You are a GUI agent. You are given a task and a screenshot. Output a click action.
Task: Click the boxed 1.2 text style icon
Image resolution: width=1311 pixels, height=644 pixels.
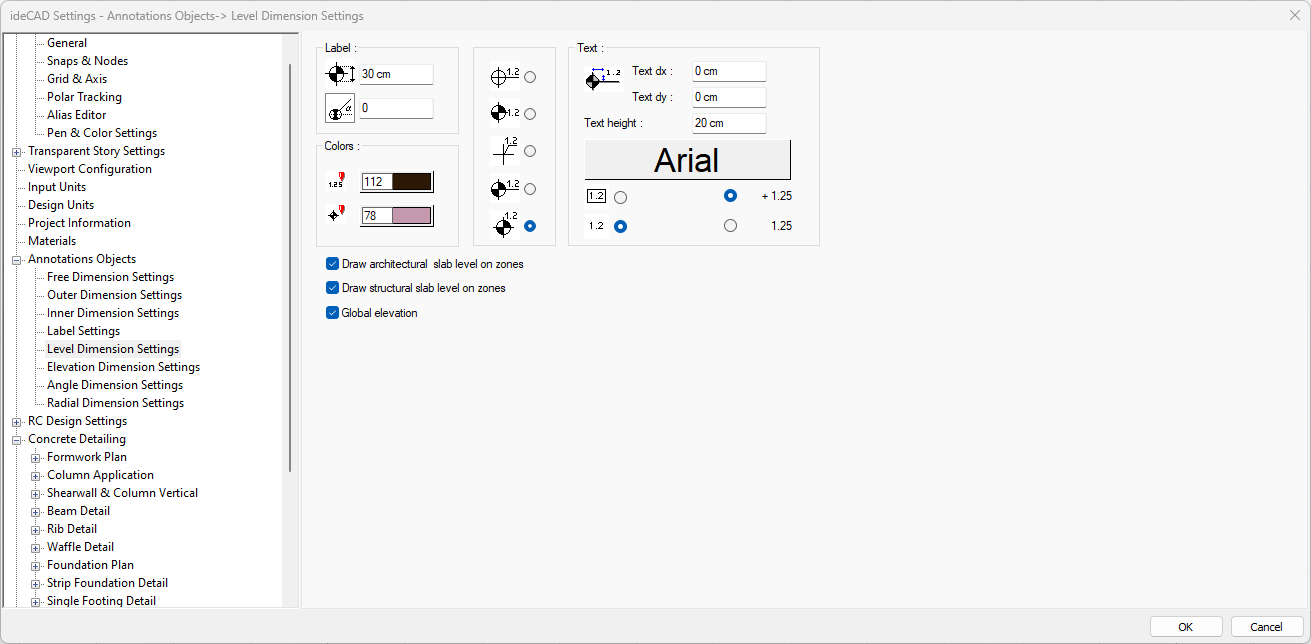[x=596, y=196]
